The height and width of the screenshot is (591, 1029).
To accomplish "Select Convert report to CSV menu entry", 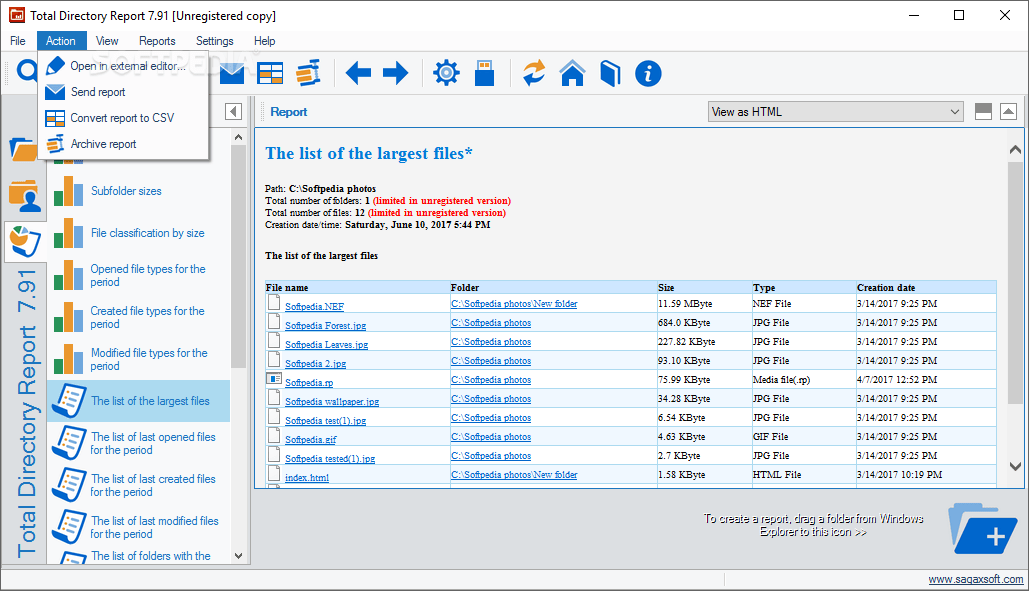I will pos(113,117).
